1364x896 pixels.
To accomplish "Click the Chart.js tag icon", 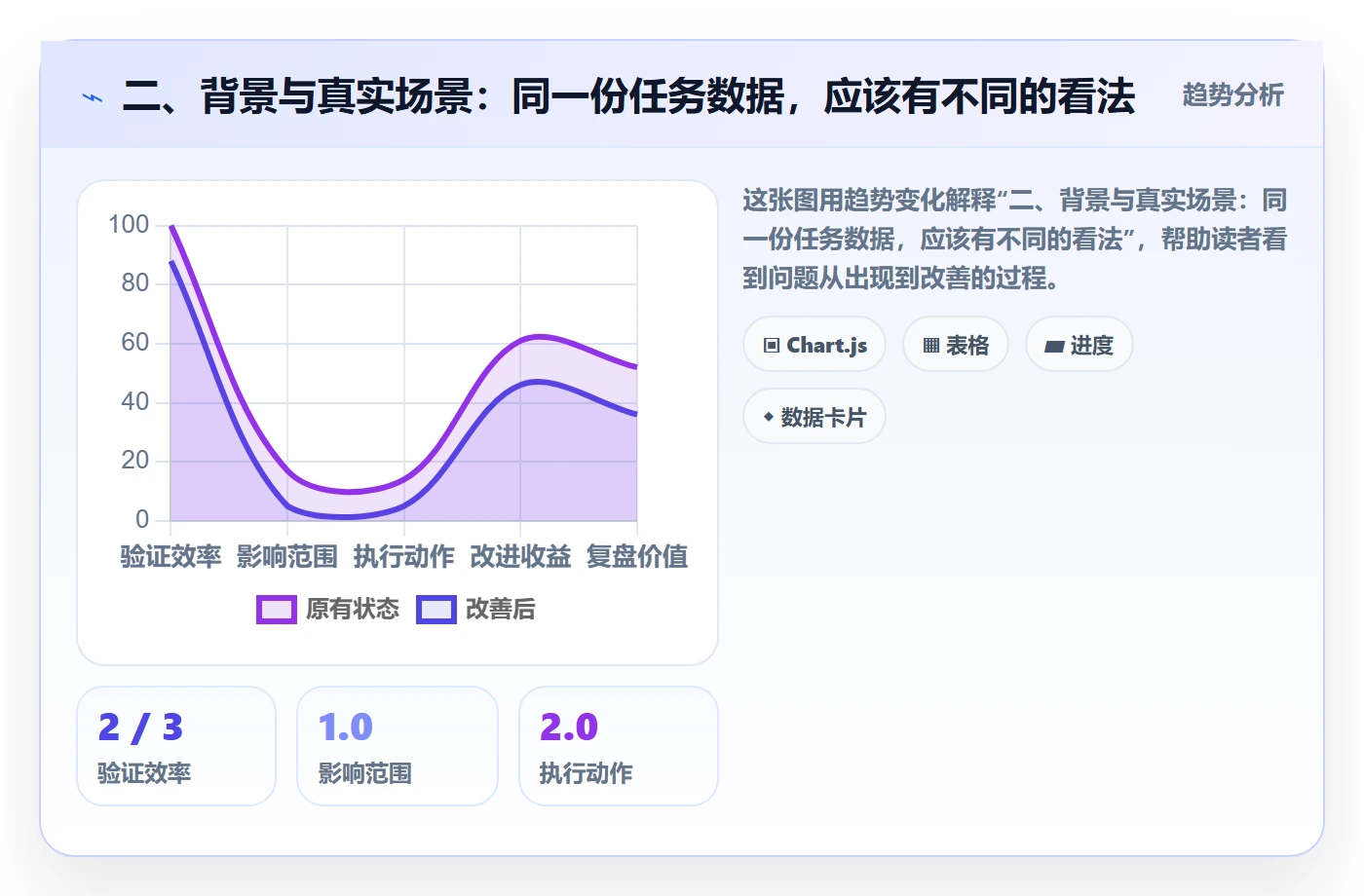I will pos(772,345).
